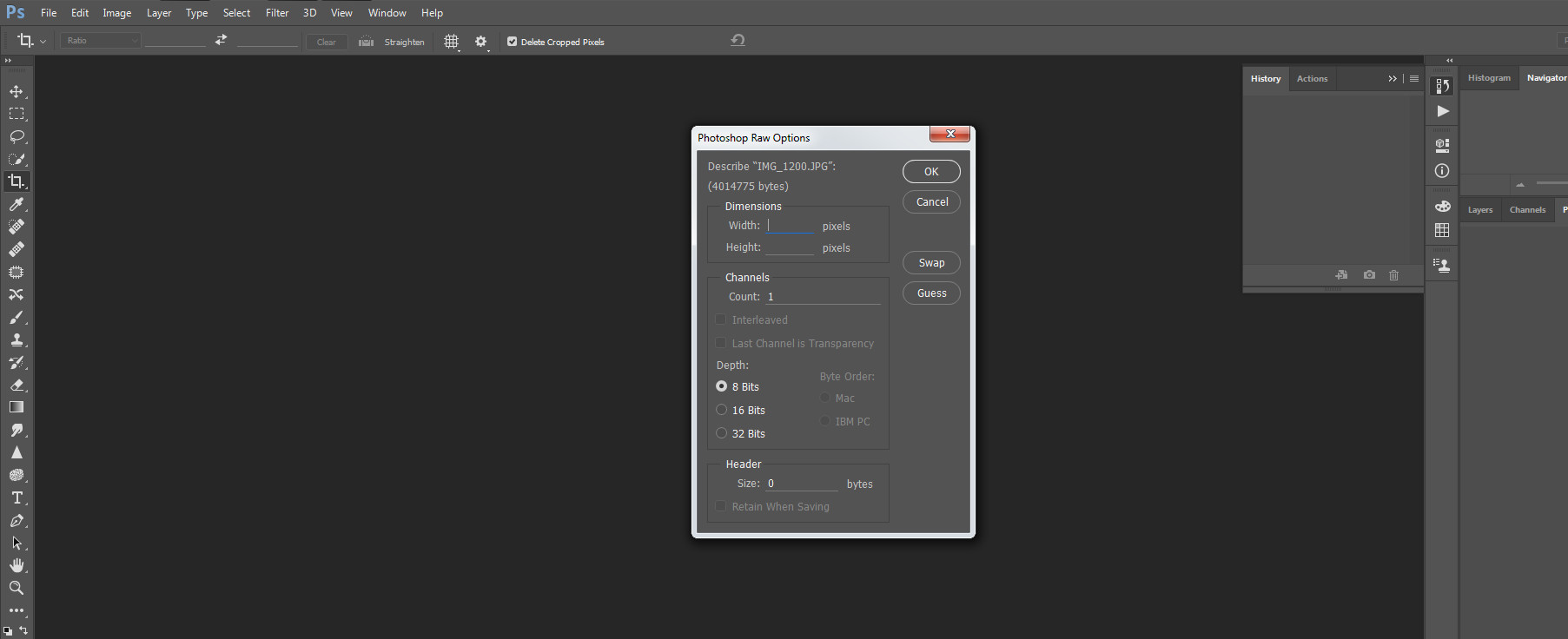Select the Zoom magnifier tool
This screenshot has width=1568, height=639.
click(x=17, y=588)
